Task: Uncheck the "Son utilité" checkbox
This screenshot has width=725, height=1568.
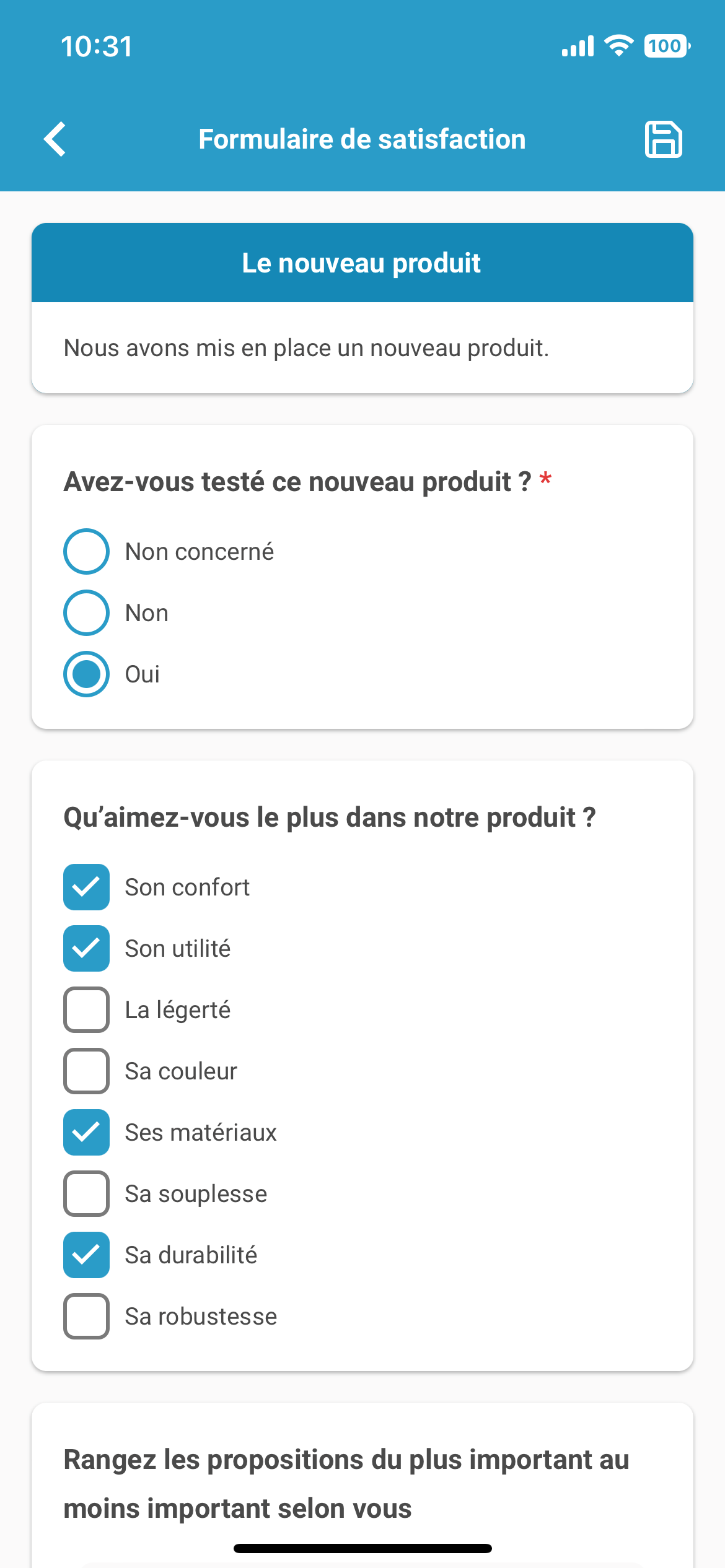Action: point(87,948)
